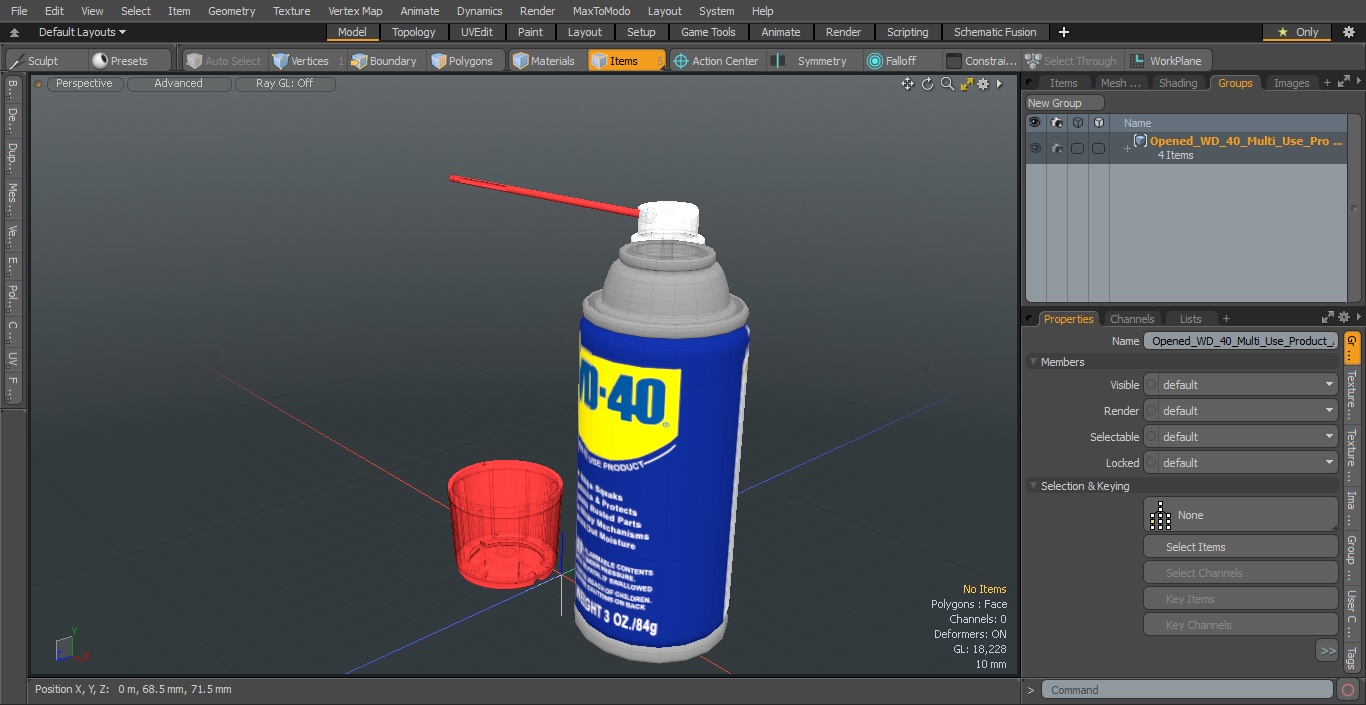1366x705 pixels.
Task: Click the viewport move/pan icon
Action: (907, 84)
